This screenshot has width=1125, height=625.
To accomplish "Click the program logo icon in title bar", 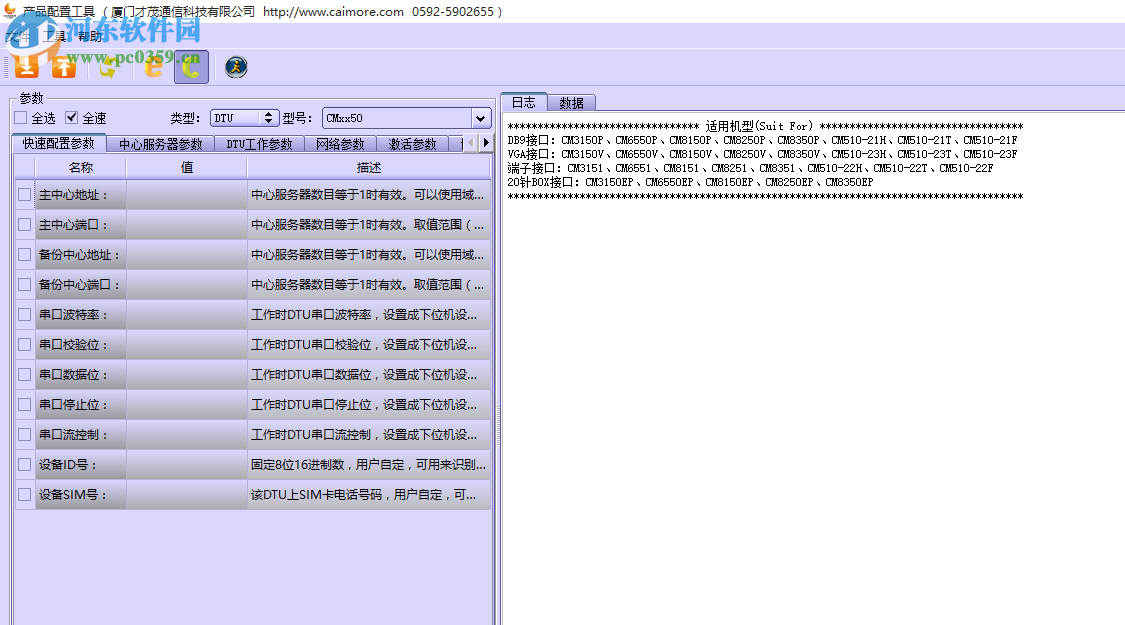I will 8,11.
